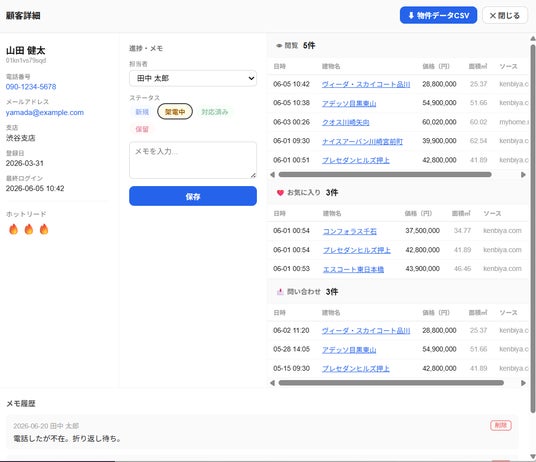Click the date 06-05 10:42 in 閲覧
This screenshot has height=462, width=536.
291,84
